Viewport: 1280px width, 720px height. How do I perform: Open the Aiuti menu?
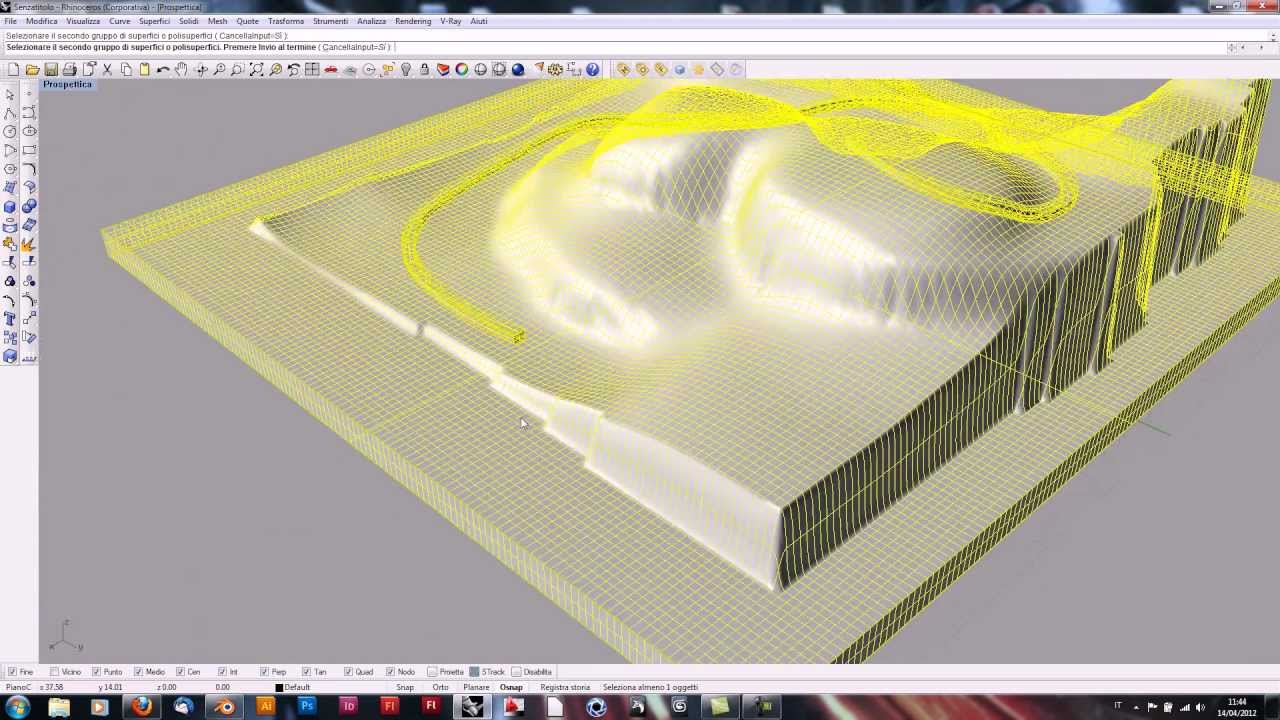coord(479,21)
